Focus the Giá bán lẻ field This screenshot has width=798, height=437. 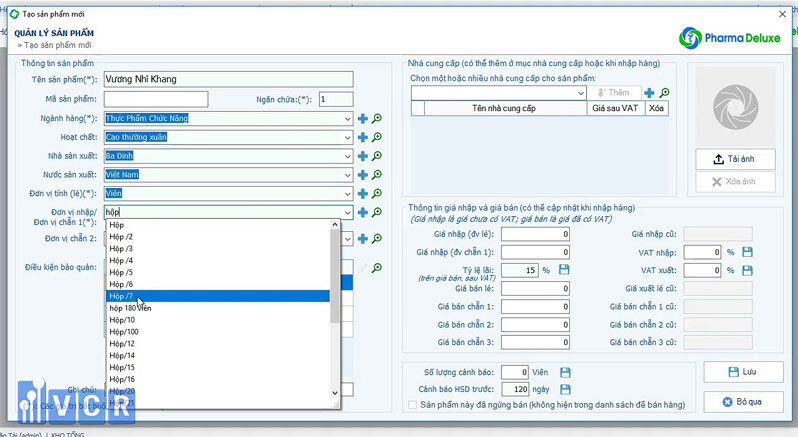535,289
